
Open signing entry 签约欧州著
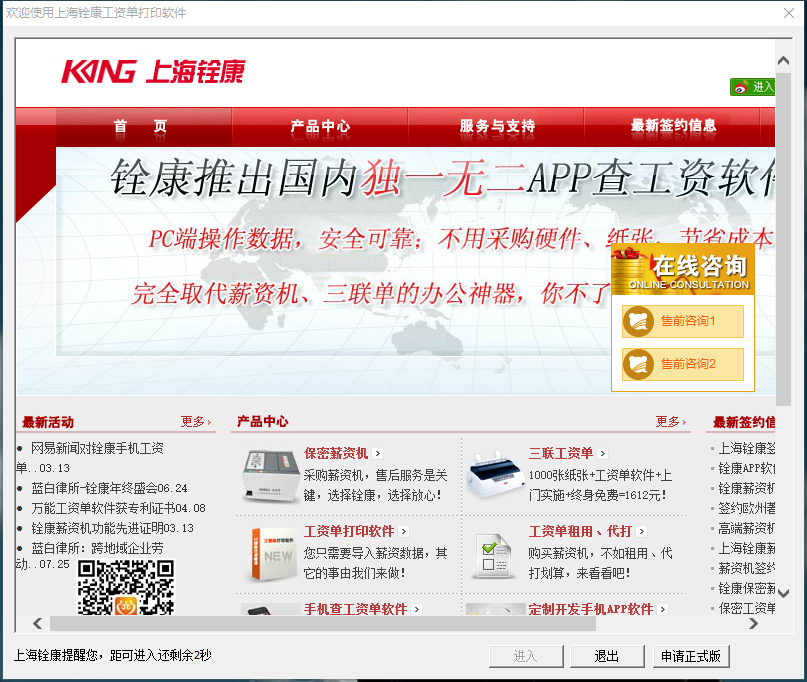click(x=747, y=509)
